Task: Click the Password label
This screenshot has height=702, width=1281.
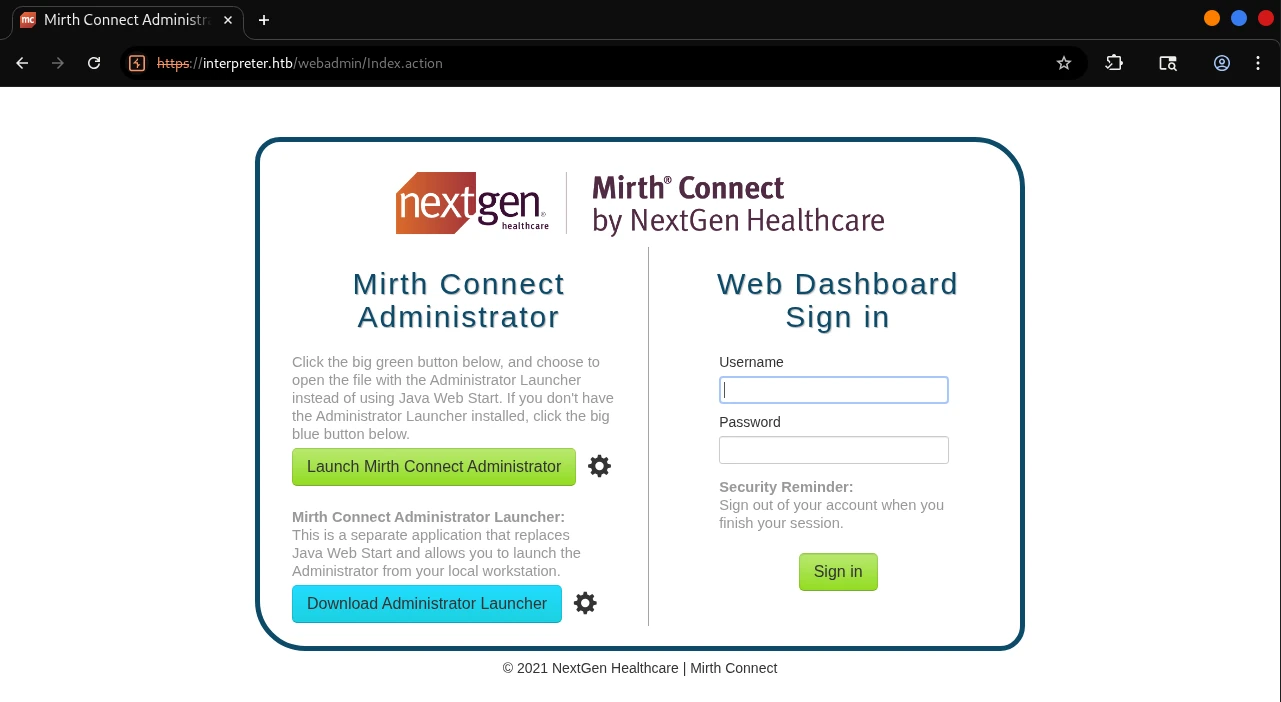Action: tap(750, 422)
